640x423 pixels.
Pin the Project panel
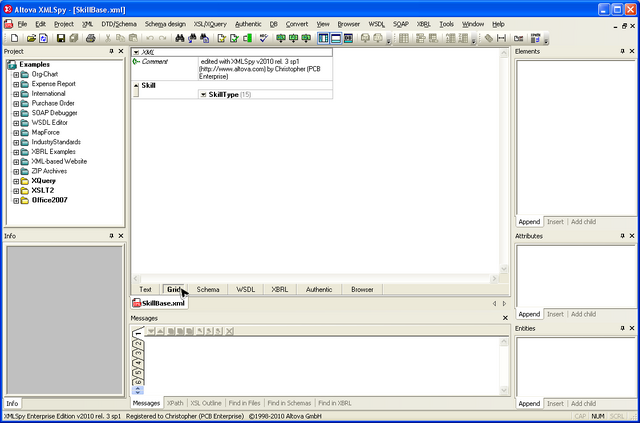(111, 51)
